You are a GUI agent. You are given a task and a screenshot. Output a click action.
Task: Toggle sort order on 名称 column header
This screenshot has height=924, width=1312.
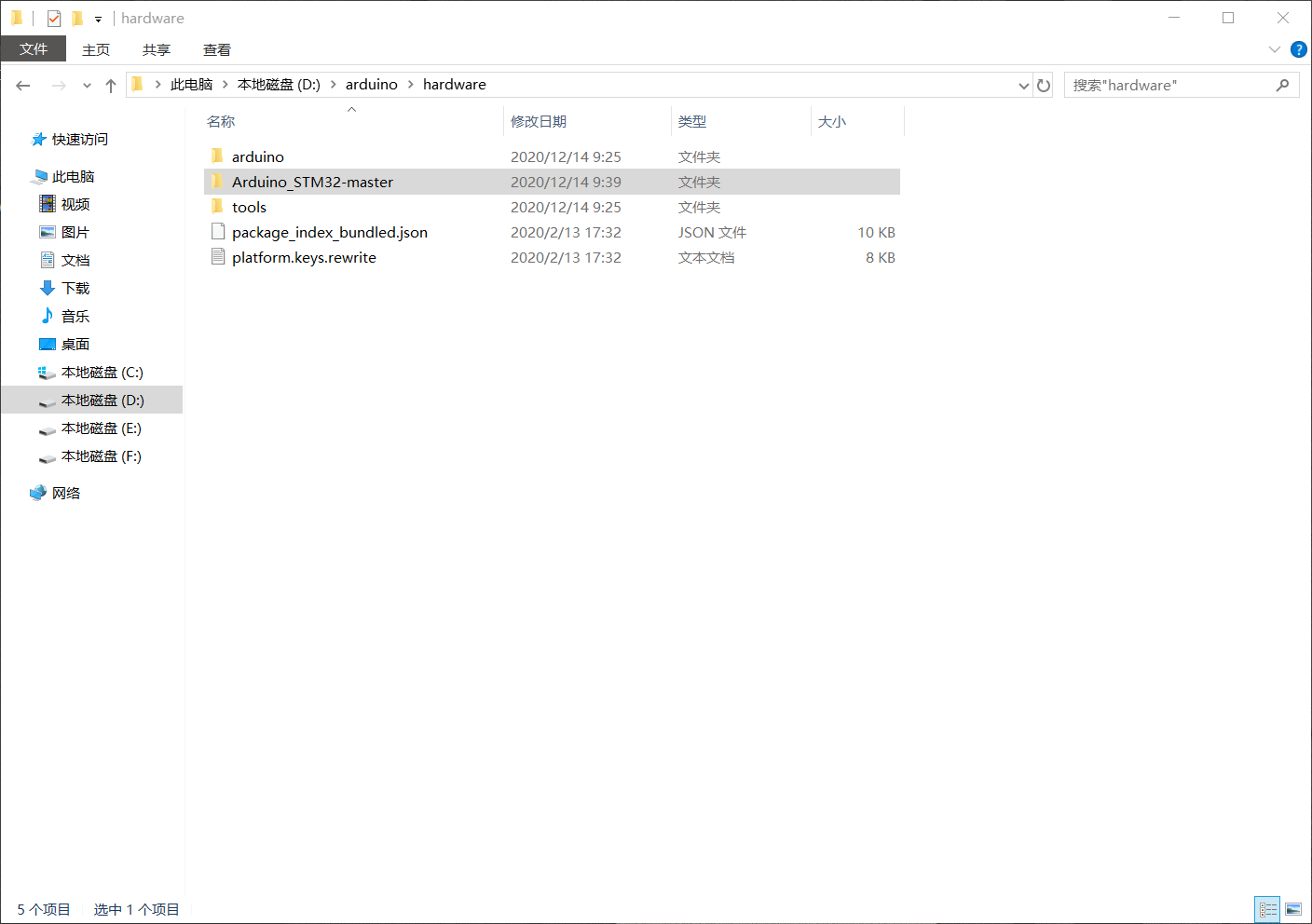tap(221, 121)
